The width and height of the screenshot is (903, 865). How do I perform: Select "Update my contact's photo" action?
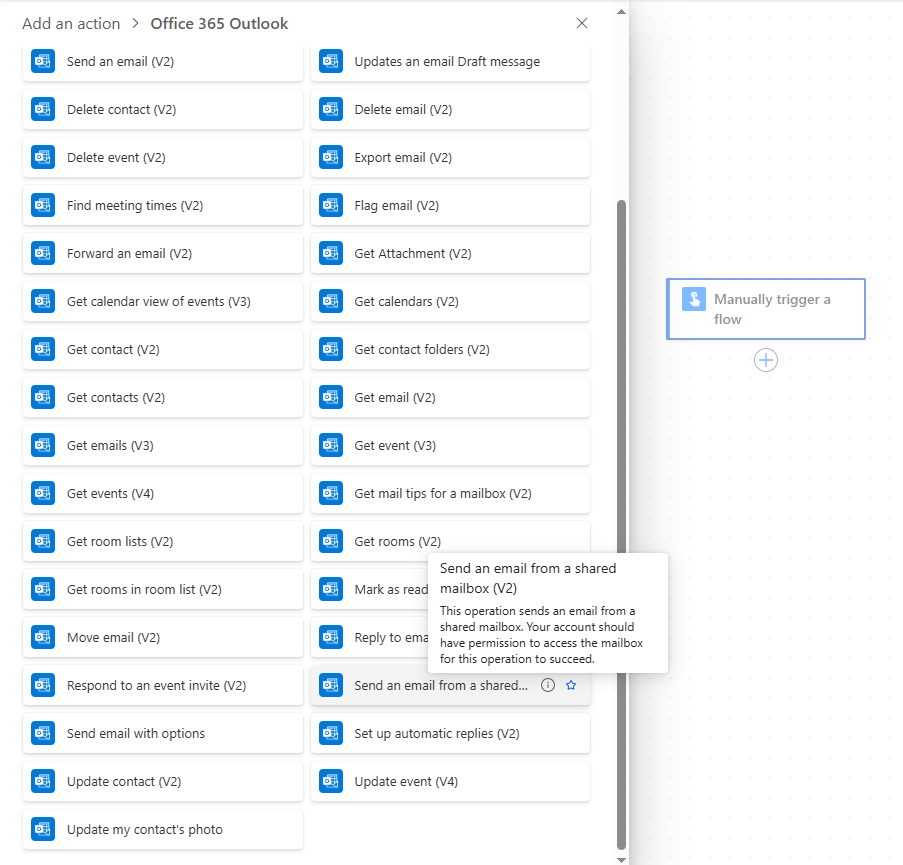point(162,829)
